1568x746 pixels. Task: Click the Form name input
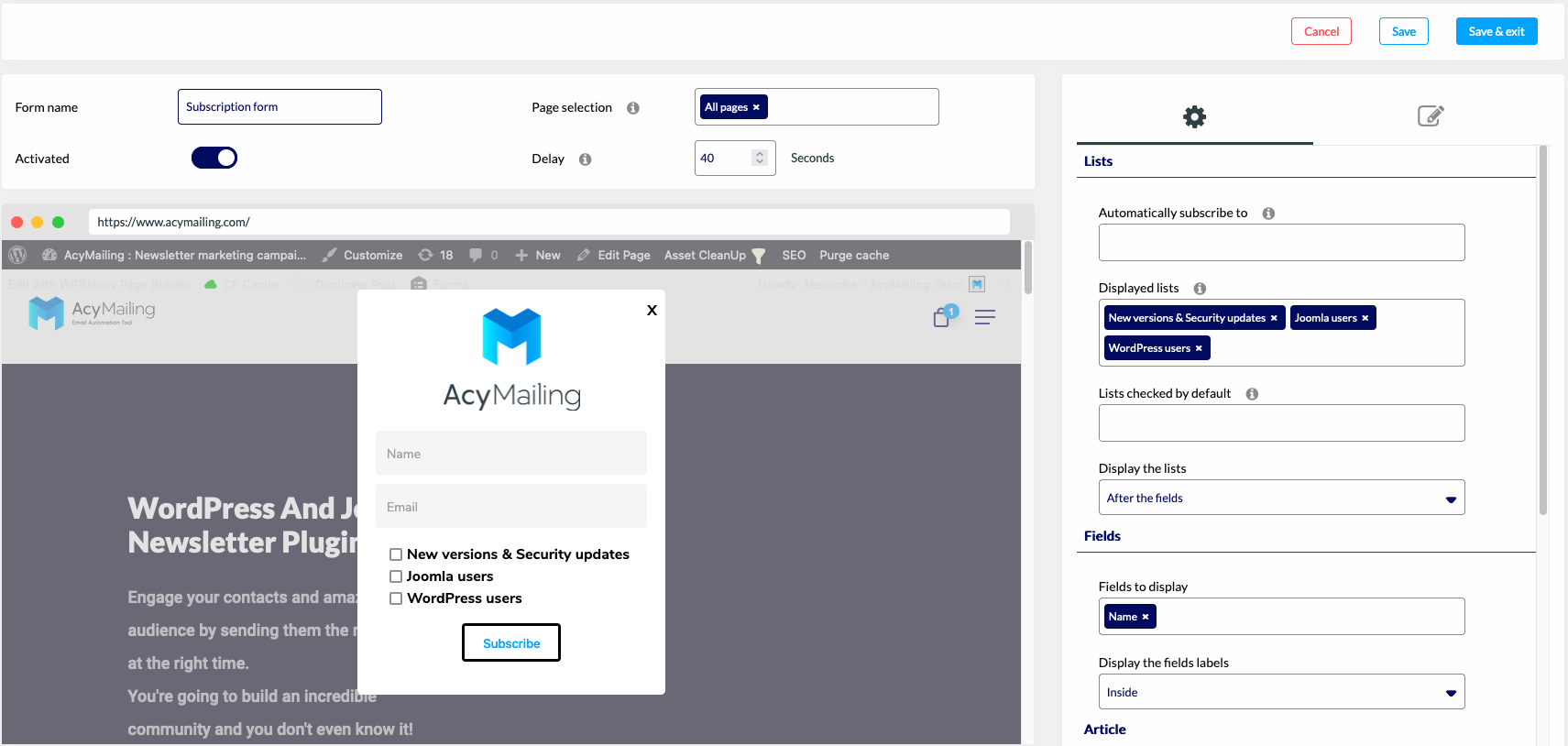click(x=280, y=107)
